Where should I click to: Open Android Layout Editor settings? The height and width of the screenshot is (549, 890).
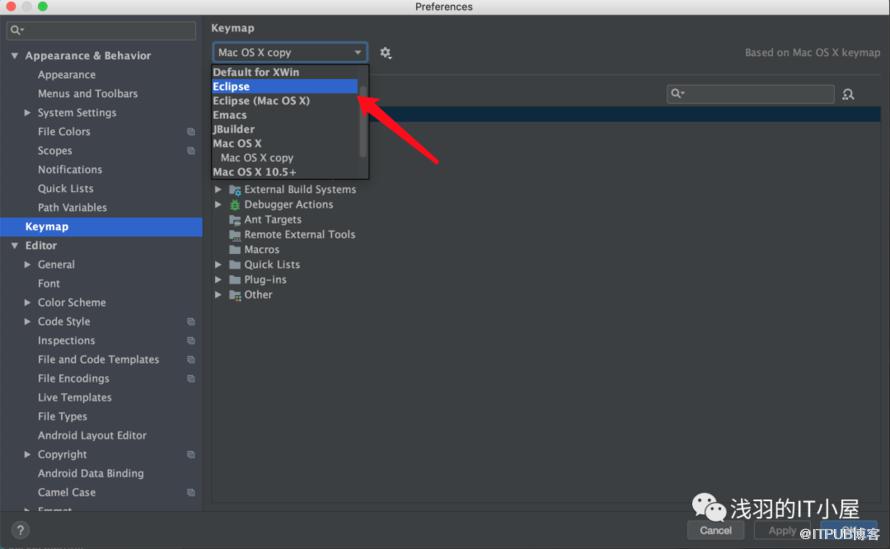[92, 435]
